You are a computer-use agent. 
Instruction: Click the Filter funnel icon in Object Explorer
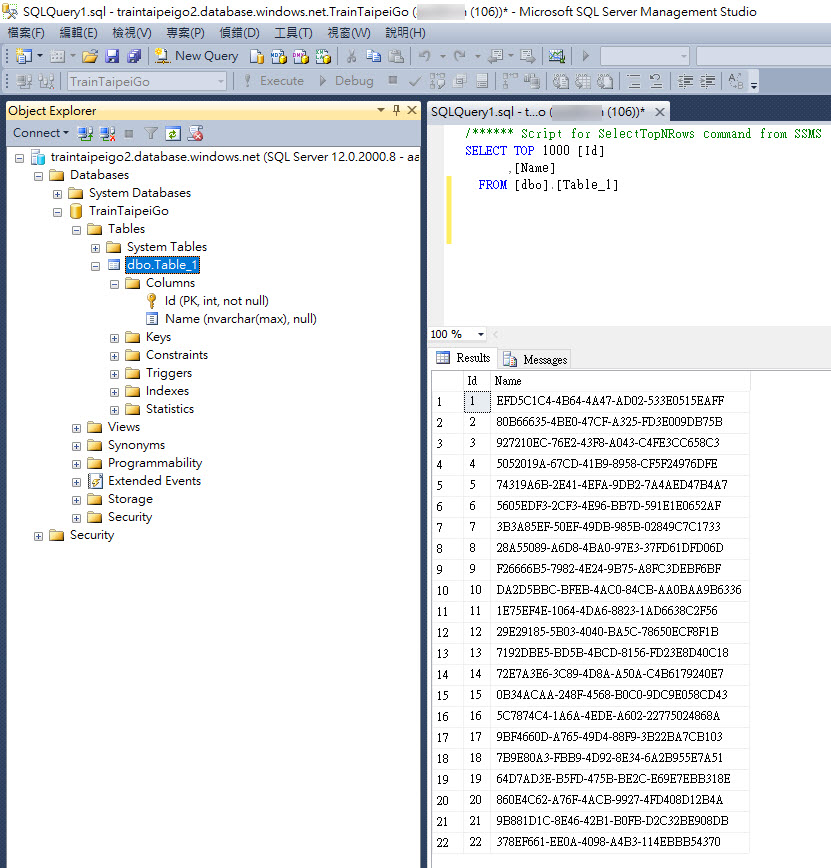[x=151, y=133]
